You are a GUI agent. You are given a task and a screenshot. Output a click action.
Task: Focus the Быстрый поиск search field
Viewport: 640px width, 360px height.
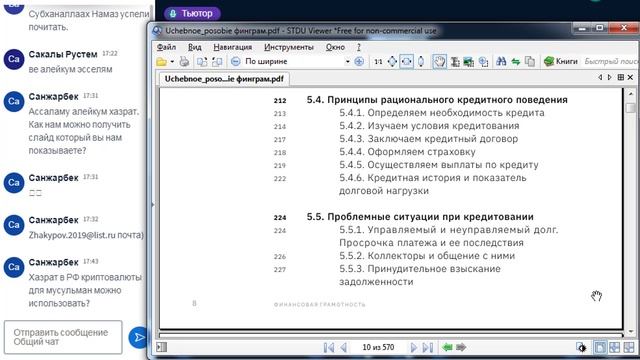click(611, 62)
